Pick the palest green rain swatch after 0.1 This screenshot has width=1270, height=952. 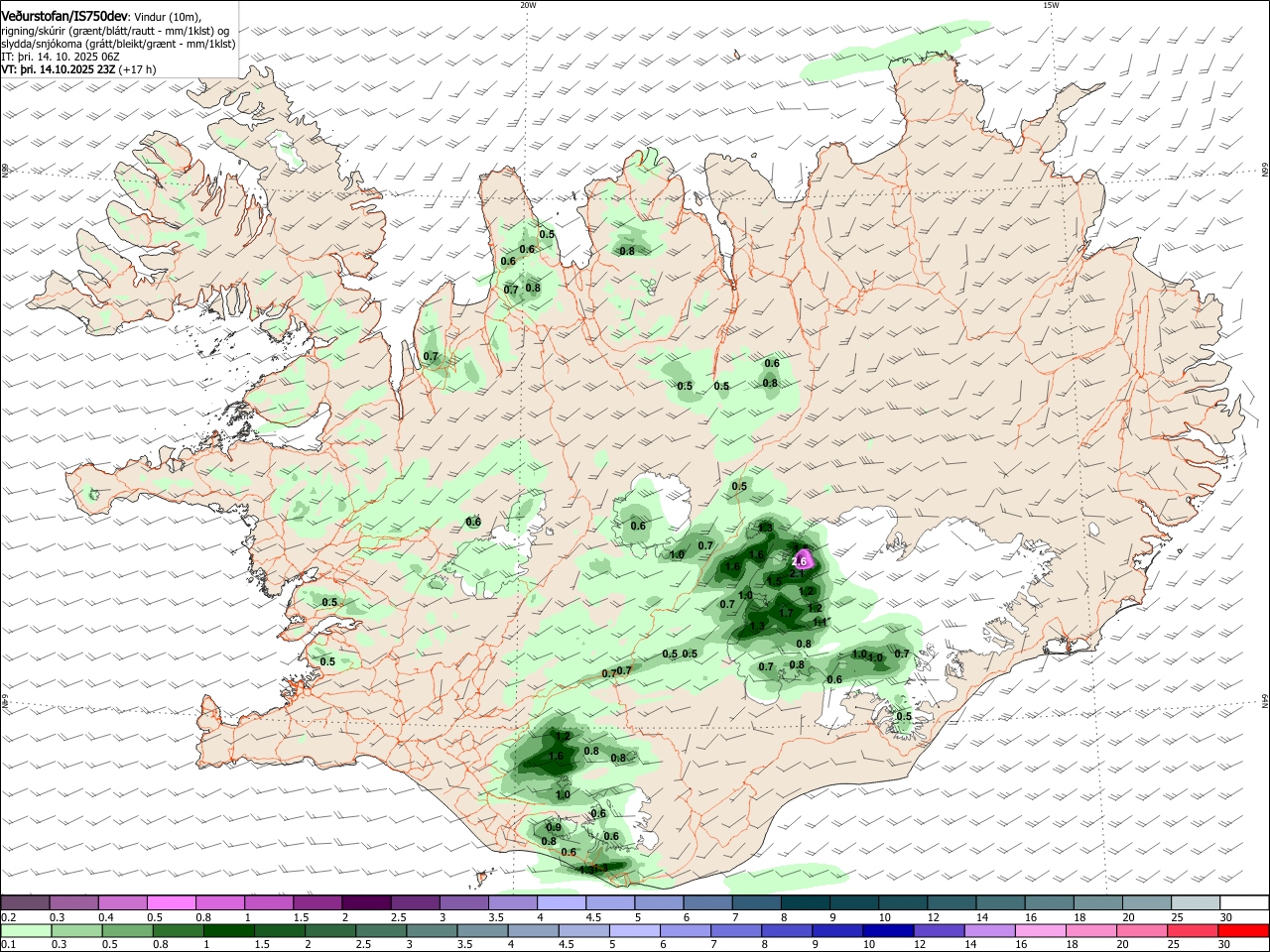pyautogui.click(x=27, y=931)
